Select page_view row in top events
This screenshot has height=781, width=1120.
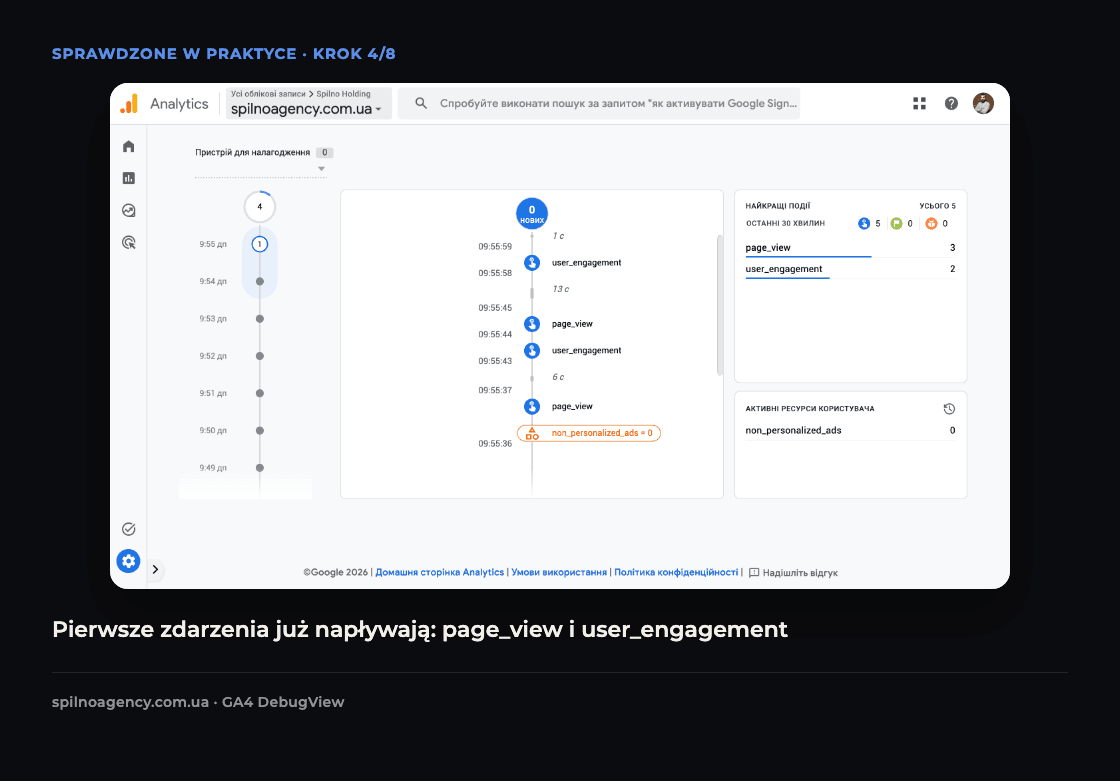coord(850,248)
